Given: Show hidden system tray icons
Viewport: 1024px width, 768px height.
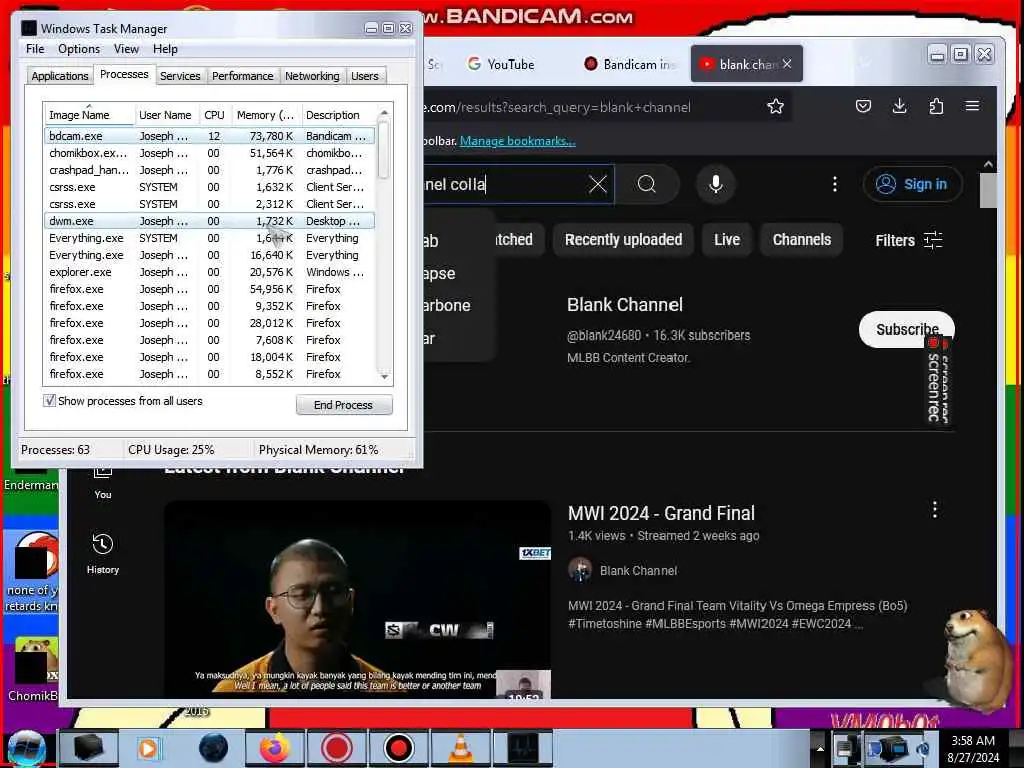Looking at the screenshot, I should pos(820,748).
